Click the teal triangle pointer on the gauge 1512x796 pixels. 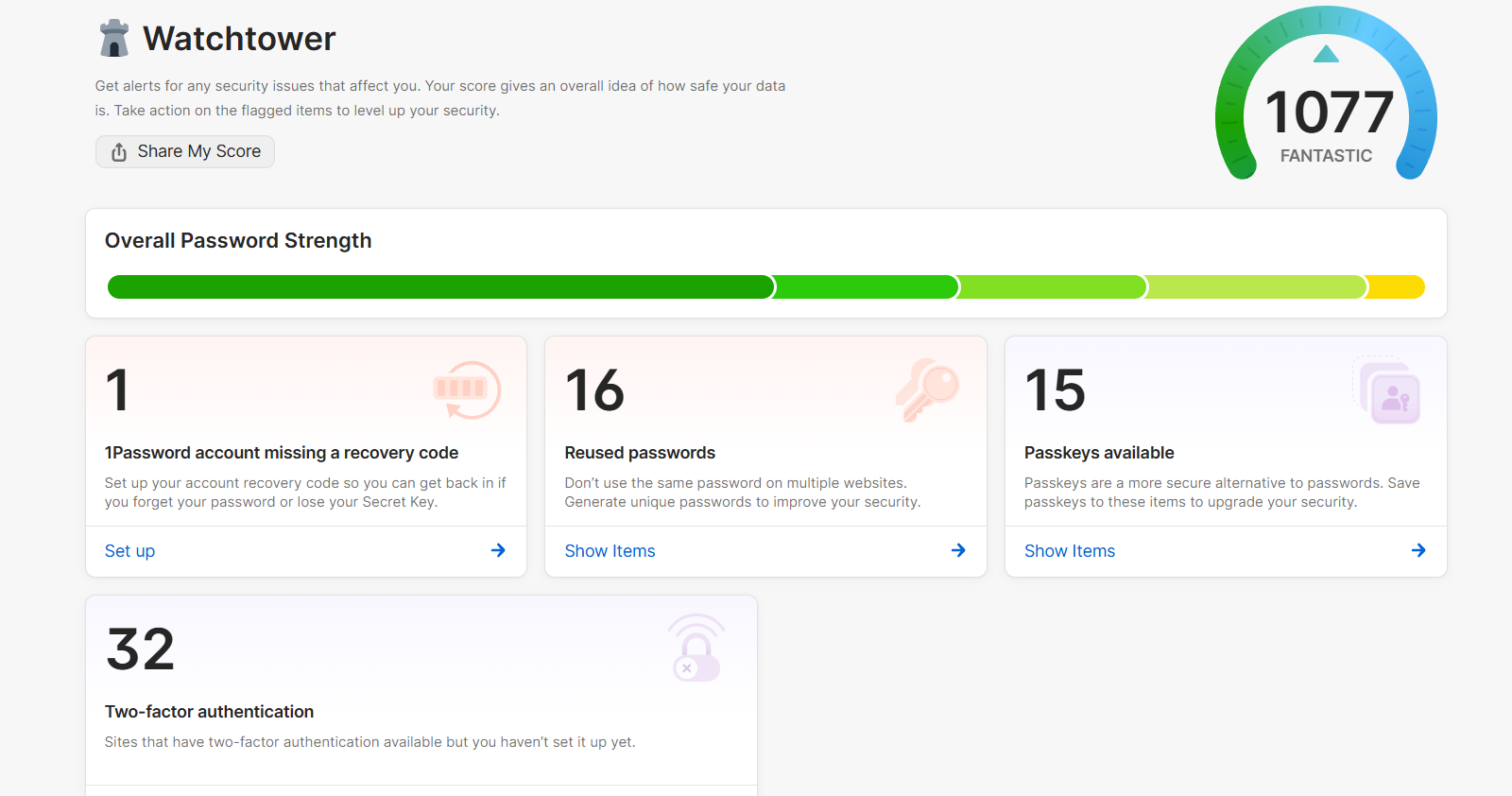coord(1326,54)
